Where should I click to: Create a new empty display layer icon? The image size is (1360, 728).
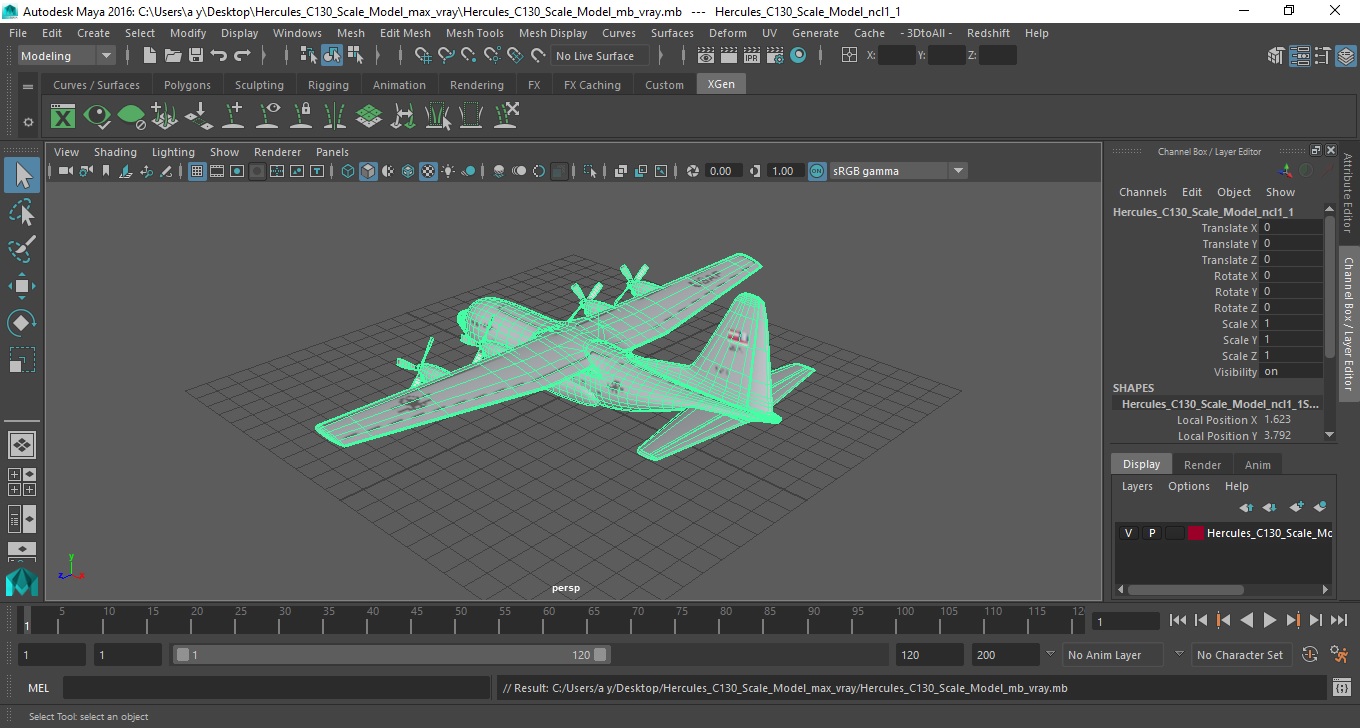click(1296, 507)
